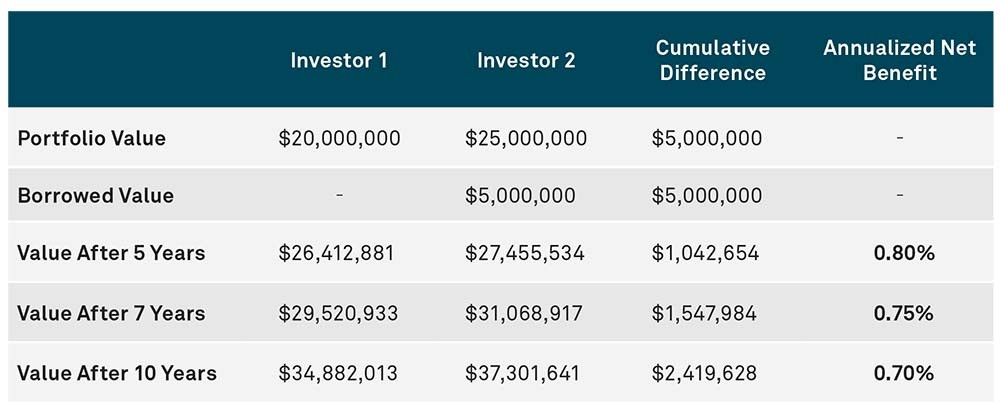Select the Value After 5 Years label

pos(111,253)
